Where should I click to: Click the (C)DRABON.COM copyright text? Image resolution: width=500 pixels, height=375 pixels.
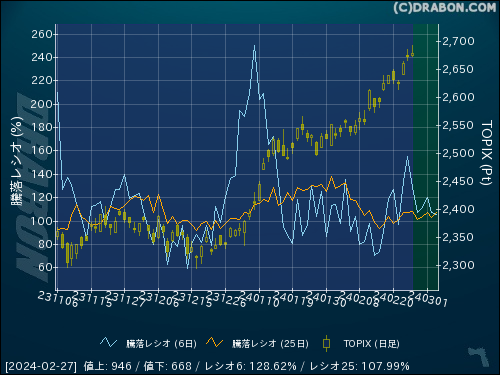(x=445, y=8)
